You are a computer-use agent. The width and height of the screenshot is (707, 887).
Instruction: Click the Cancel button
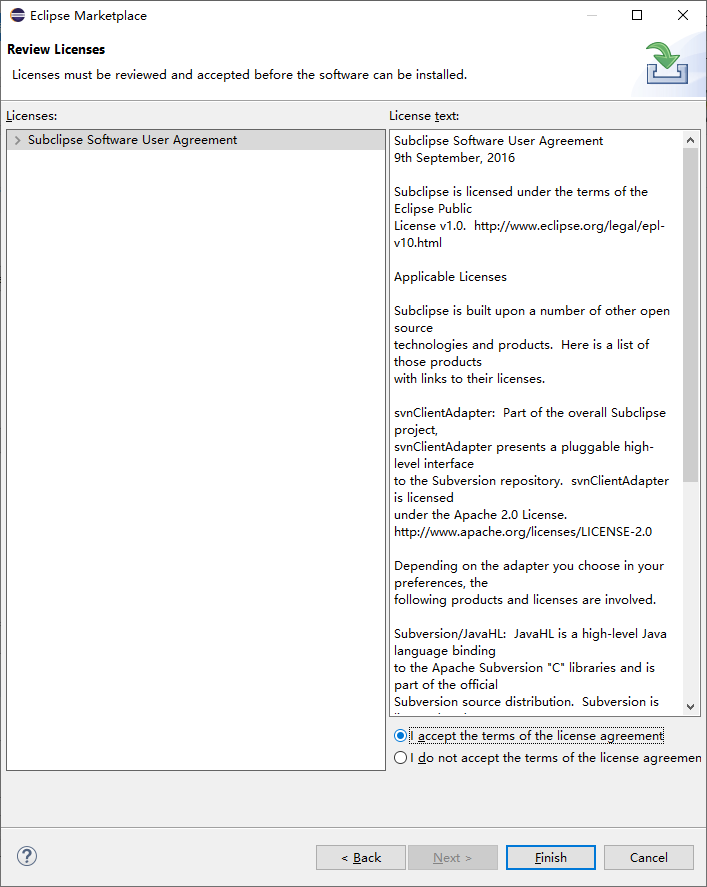coord(649,858)
